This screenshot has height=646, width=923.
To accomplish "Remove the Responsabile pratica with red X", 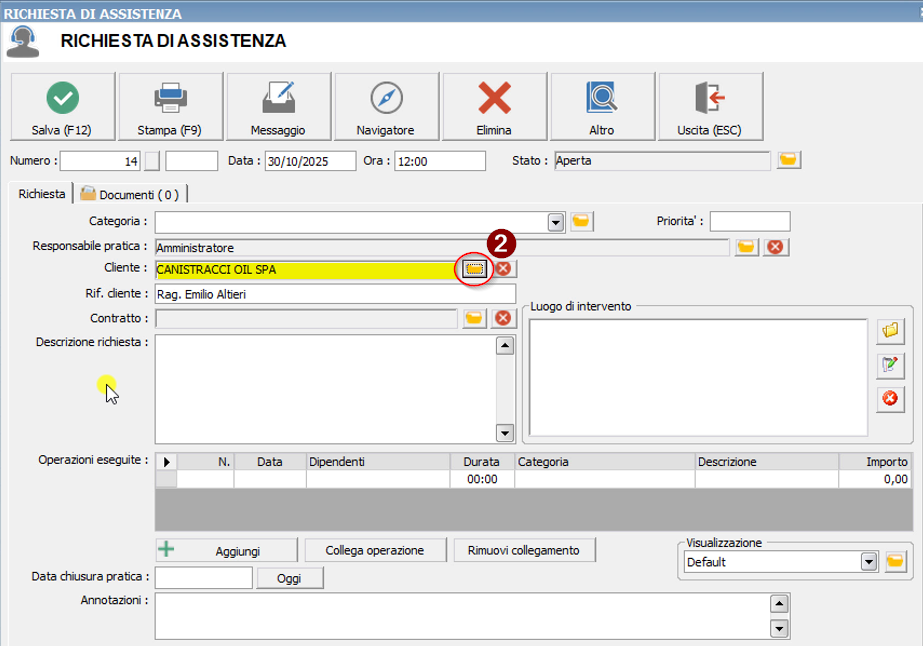I will (x=774, y=247).
